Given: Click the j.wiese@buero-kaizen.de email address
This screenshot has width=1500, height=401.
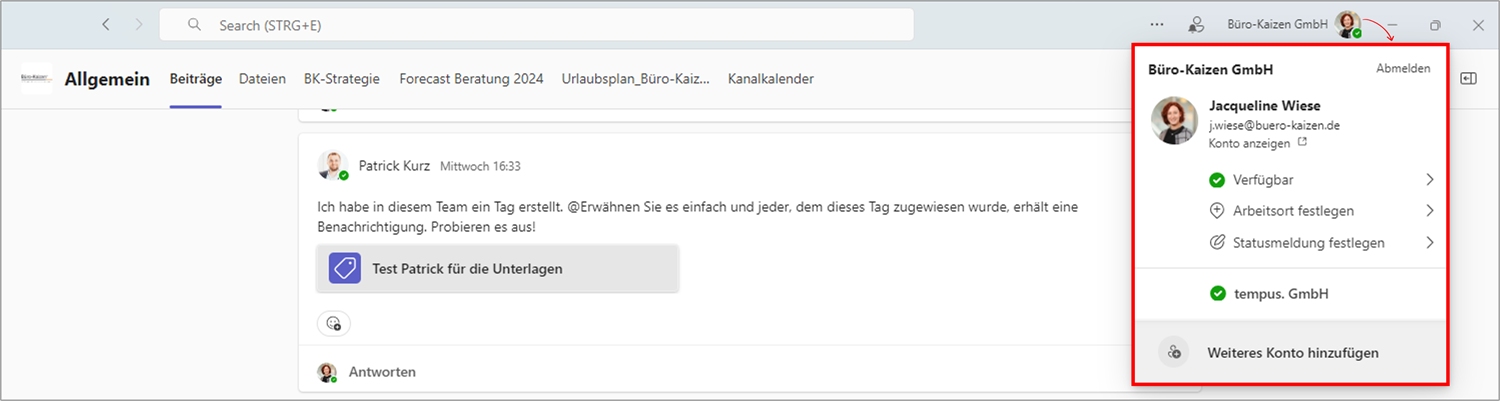Looking at the screenshot, I should click(1274, 125).
